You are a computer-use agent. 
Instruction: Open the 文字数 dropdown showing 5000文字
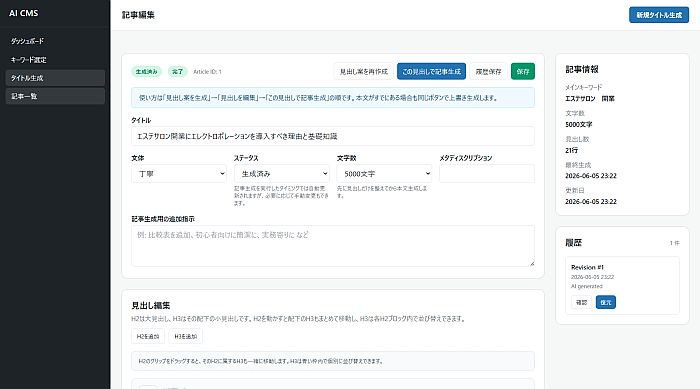[x=384, y=174]
